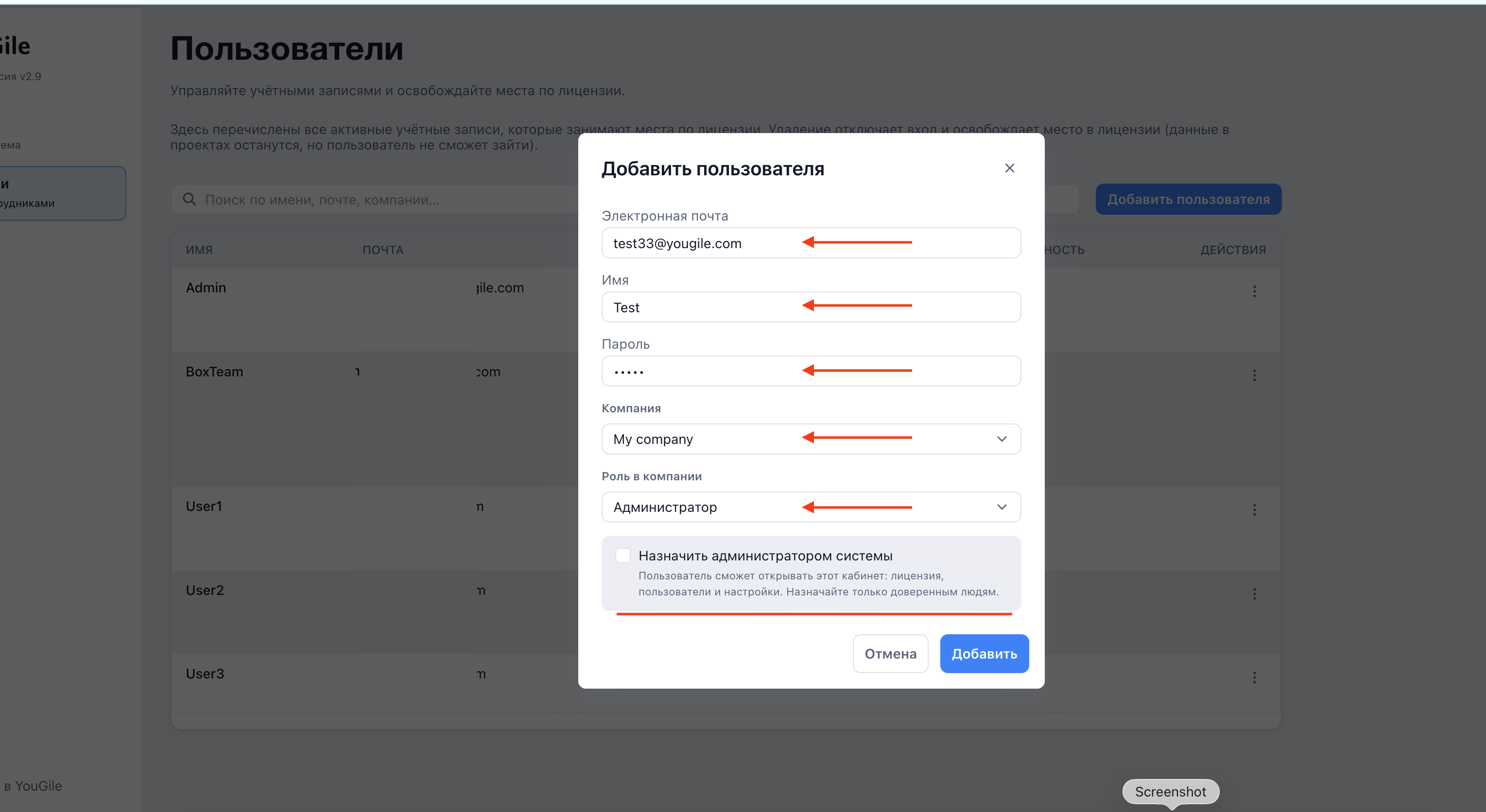1486x812 pixels.
Task: Click the Роль в компании chevron arrow
Action: coord(1002,507)
